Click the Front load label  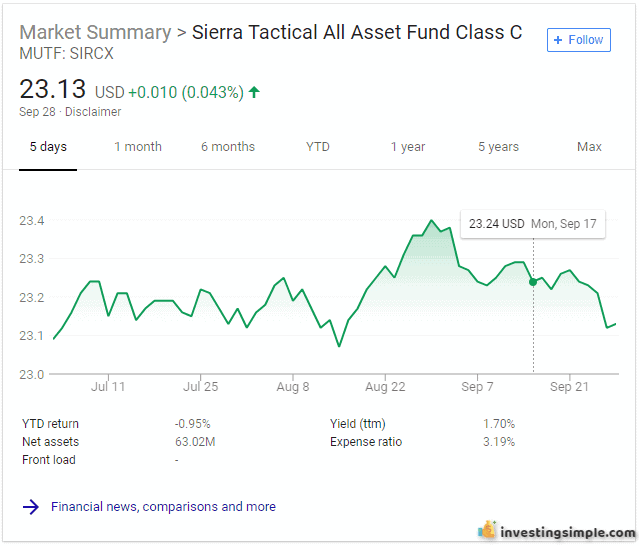pos(49,460)
